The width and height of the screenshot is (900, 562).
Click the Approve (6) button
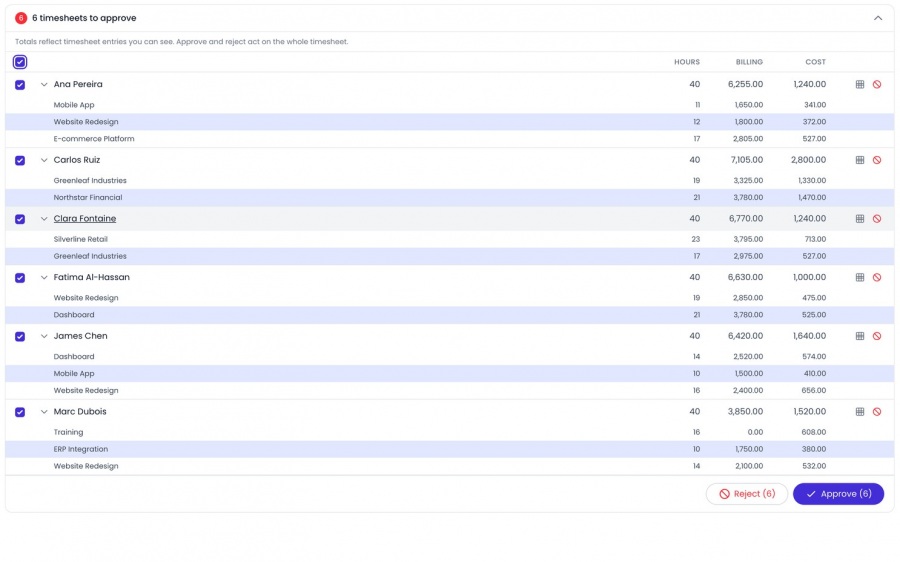point(838,494)
